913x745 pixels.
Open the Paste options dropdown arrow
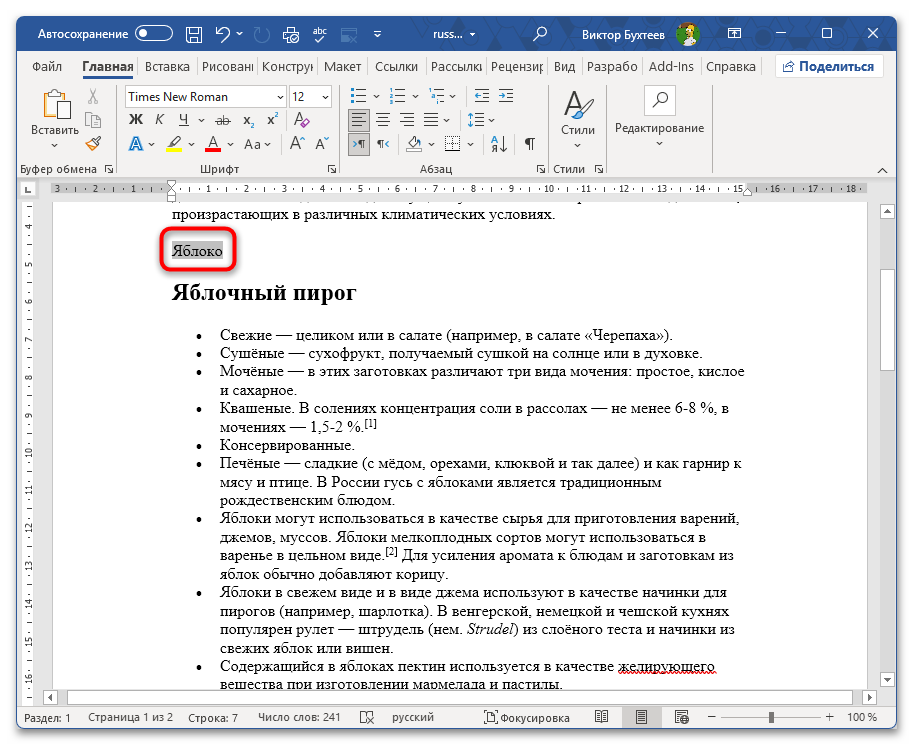click(x=55, y=145)
